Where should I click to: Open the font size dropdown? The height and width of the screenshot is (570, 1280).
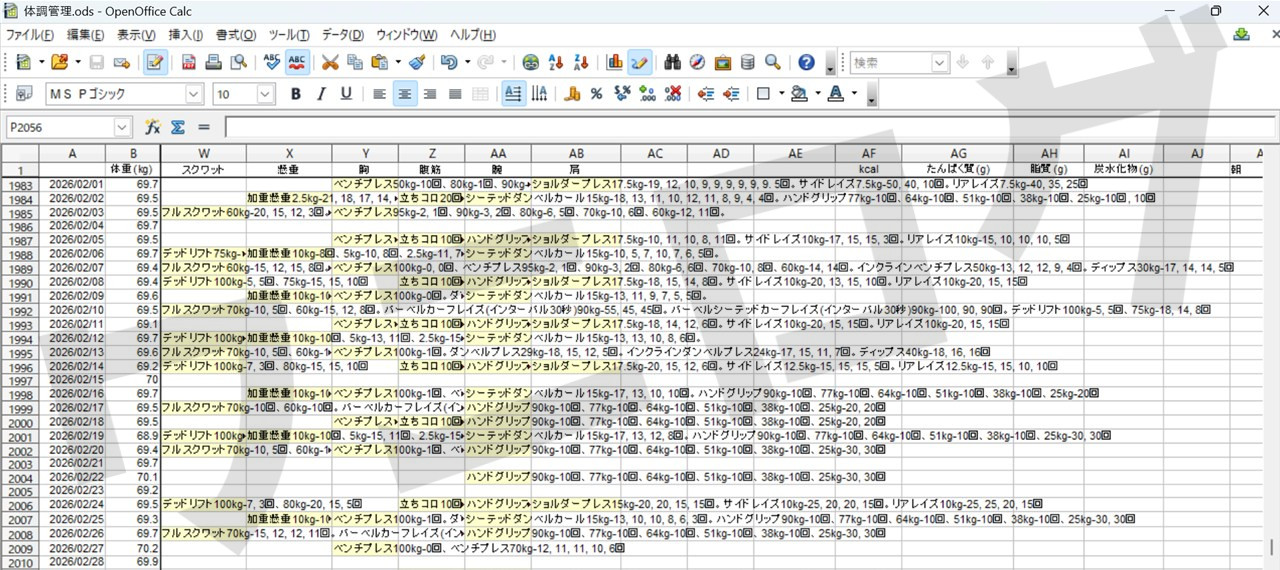click(x=265, y=94)
